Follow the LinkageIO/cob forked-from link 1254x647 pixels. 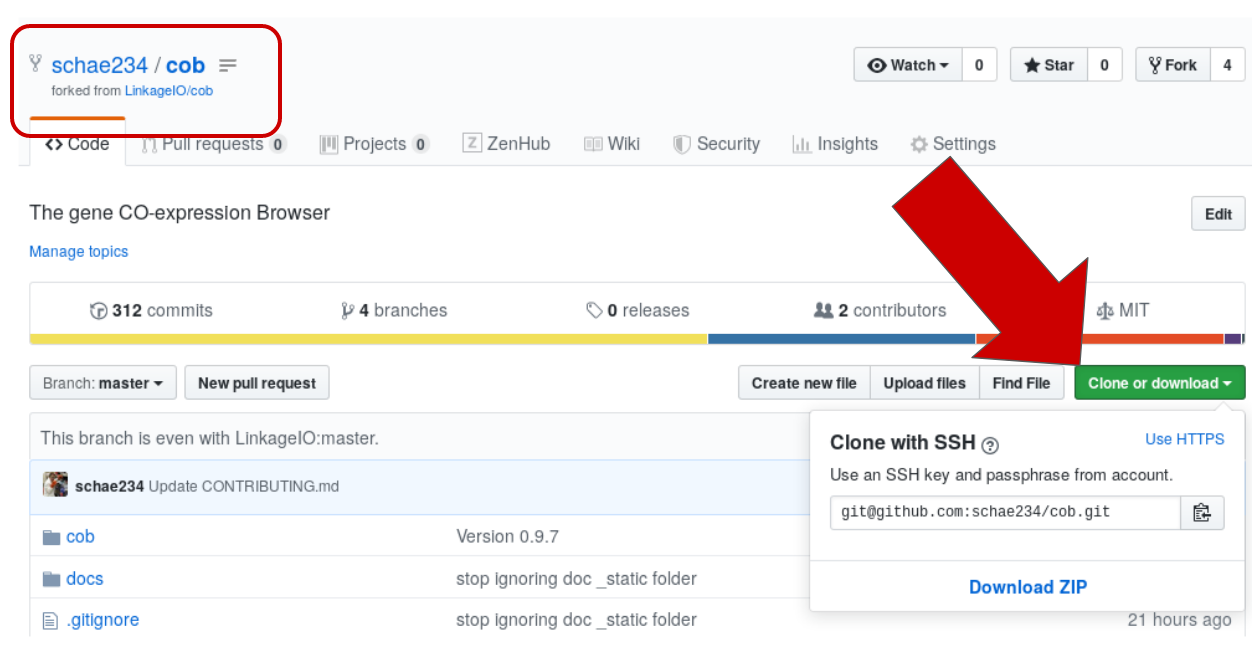tap(168, 90)
